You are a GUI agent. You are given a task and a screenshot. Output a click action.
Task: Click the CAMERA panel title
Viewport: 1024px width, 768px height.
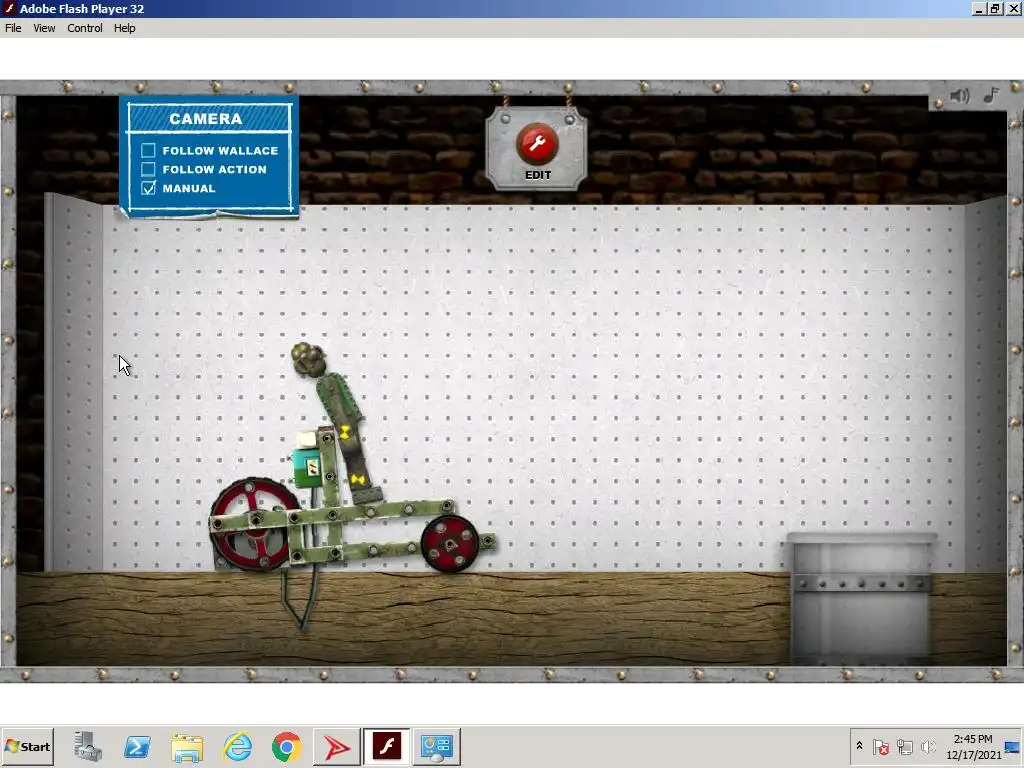(206, 118)
